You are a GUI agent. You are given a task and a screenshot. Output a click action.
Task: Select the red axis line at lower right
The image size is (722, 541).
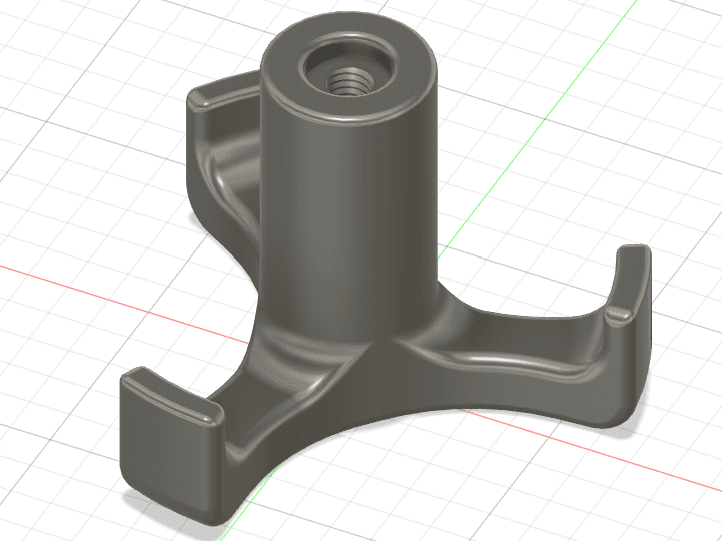coord(594,450)
